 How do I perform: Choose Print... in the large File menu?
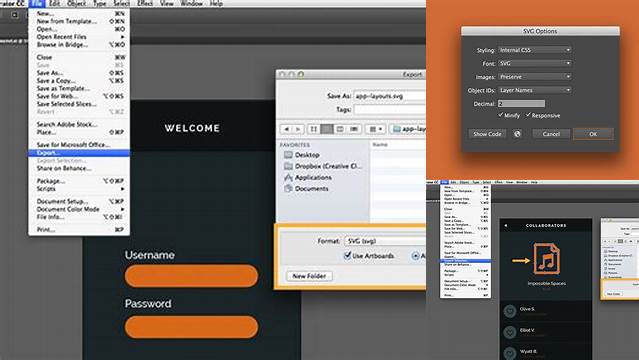pos(79,230)
